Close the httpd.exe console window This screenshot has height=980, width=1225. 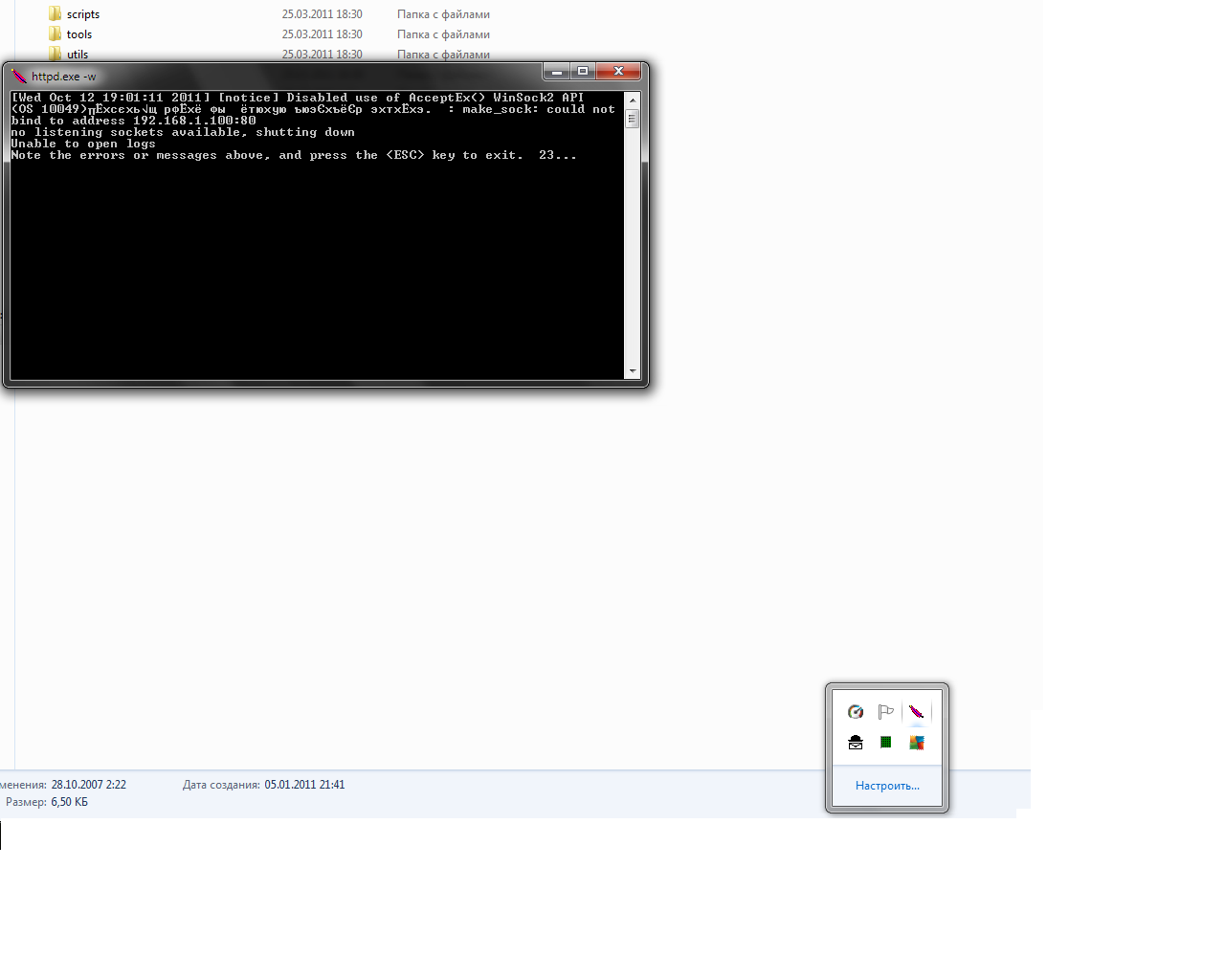(618, 72)
